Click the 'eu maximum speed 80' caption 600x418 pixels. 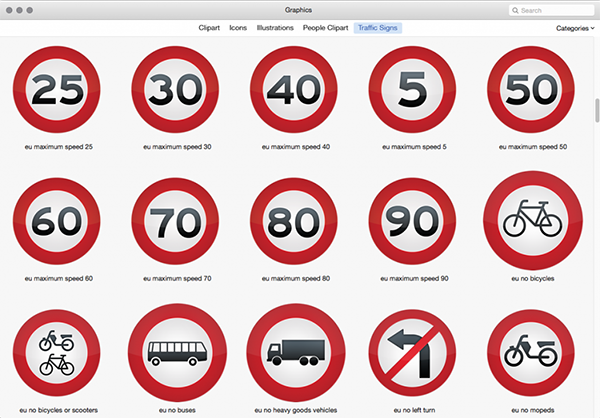(x=296, y=279)
